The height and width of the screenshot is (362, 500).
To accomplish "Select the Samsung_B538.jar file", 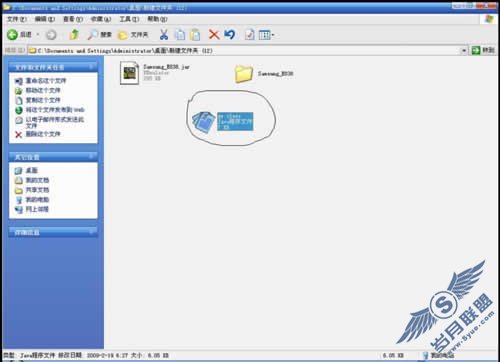I will click(155, 73).
